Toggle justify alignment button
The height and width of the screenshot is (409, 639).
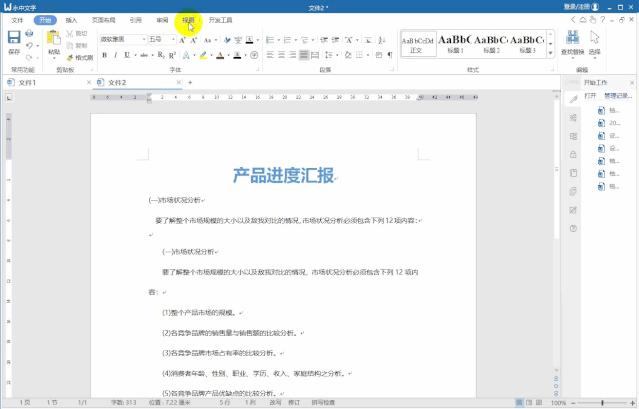[x=304, y=55]
